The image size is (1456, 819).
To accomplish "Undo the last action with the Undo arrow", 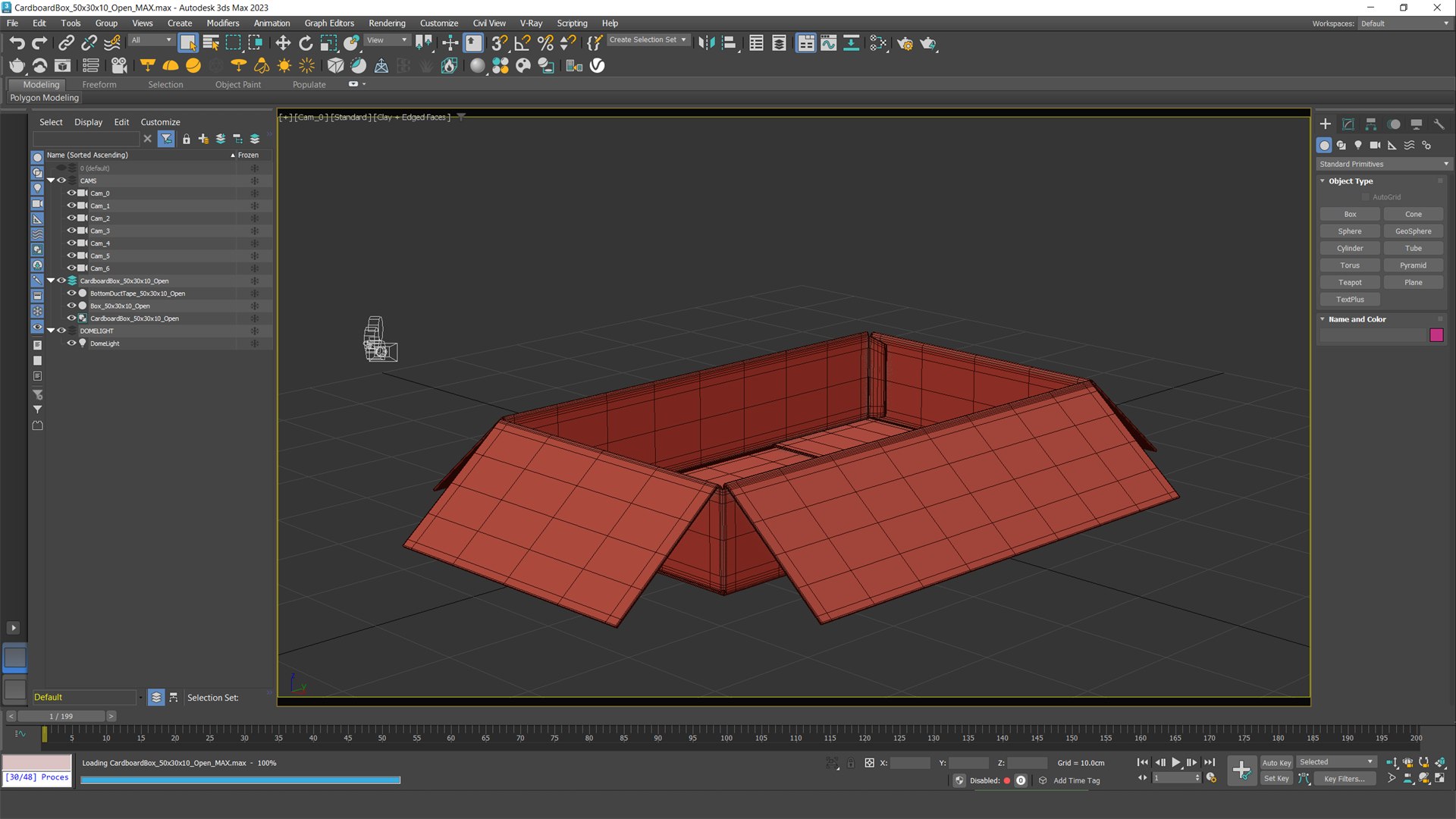I will click(17, 43).
